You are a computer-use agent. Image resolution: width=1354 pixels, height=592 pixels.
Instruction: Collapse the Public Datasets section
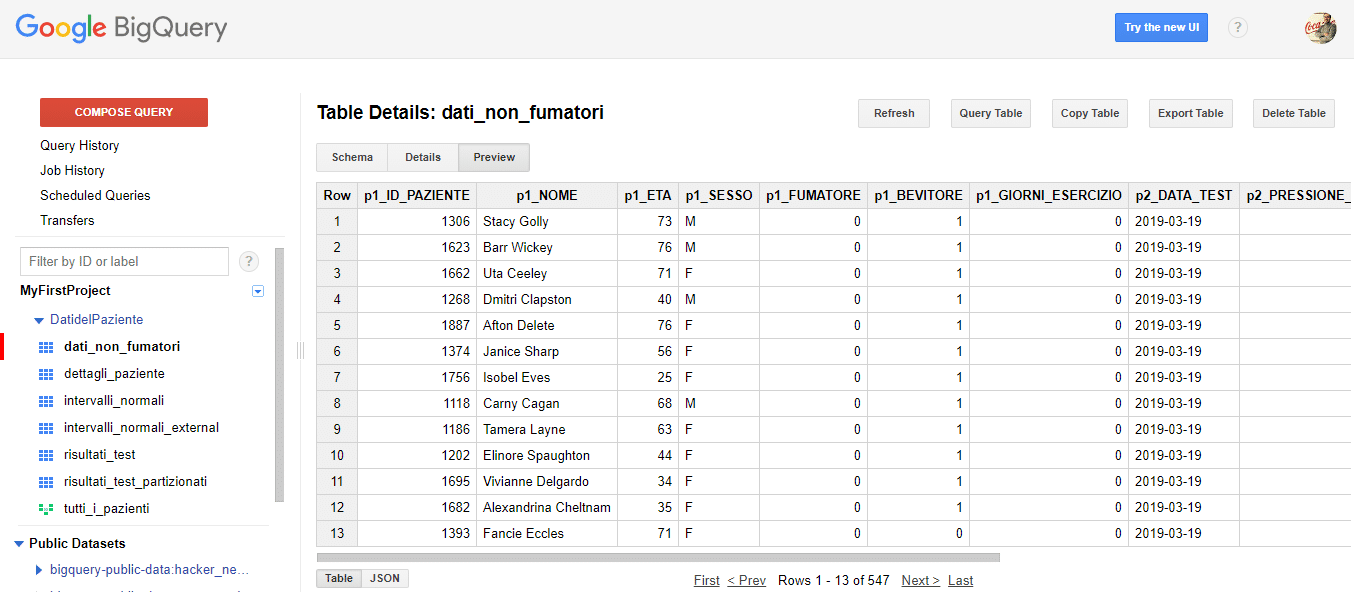click(19, 544)
